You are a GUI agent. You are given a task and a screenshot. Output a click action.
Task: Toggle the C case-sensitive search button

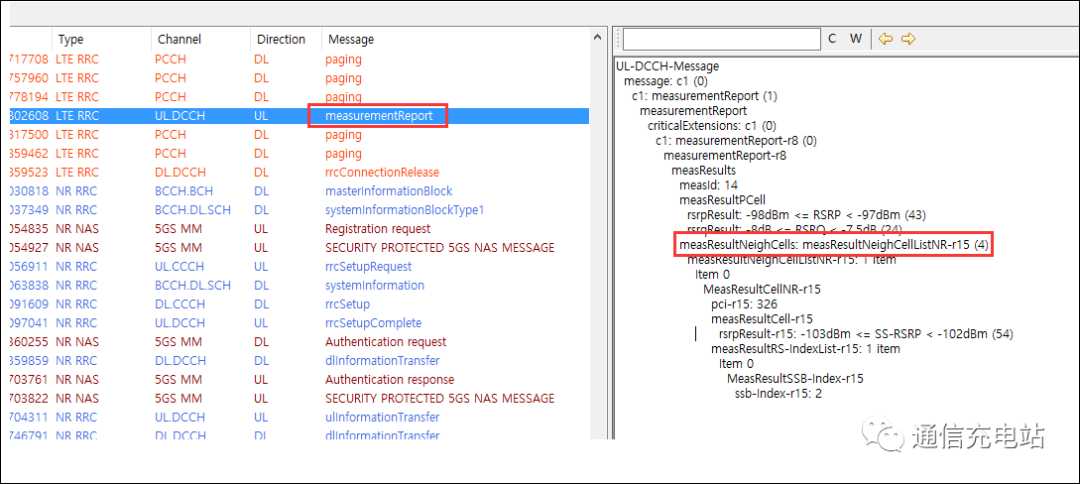point(832,39)
